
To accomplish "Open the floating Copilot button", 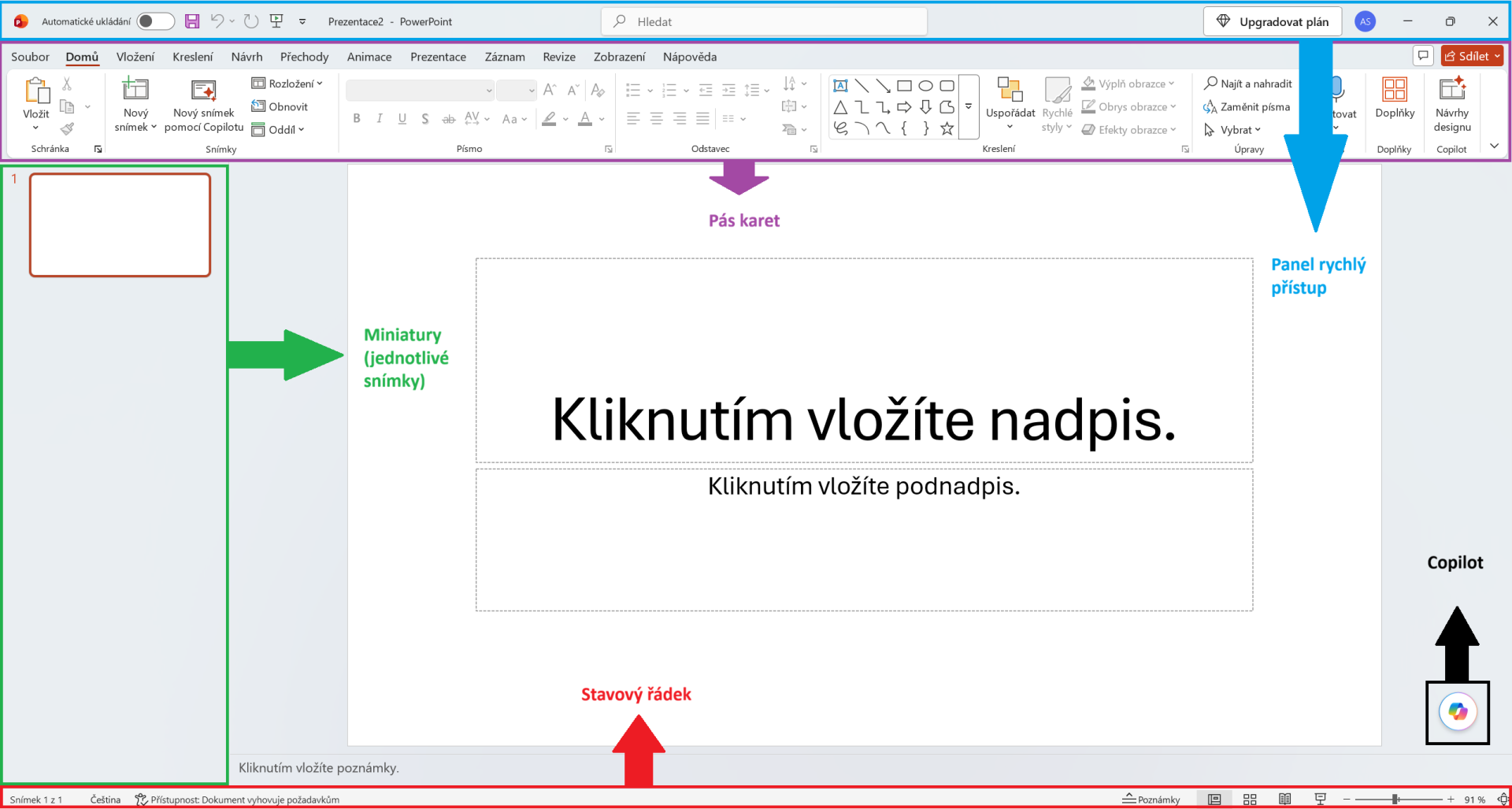I will [x=1458, y=711].
